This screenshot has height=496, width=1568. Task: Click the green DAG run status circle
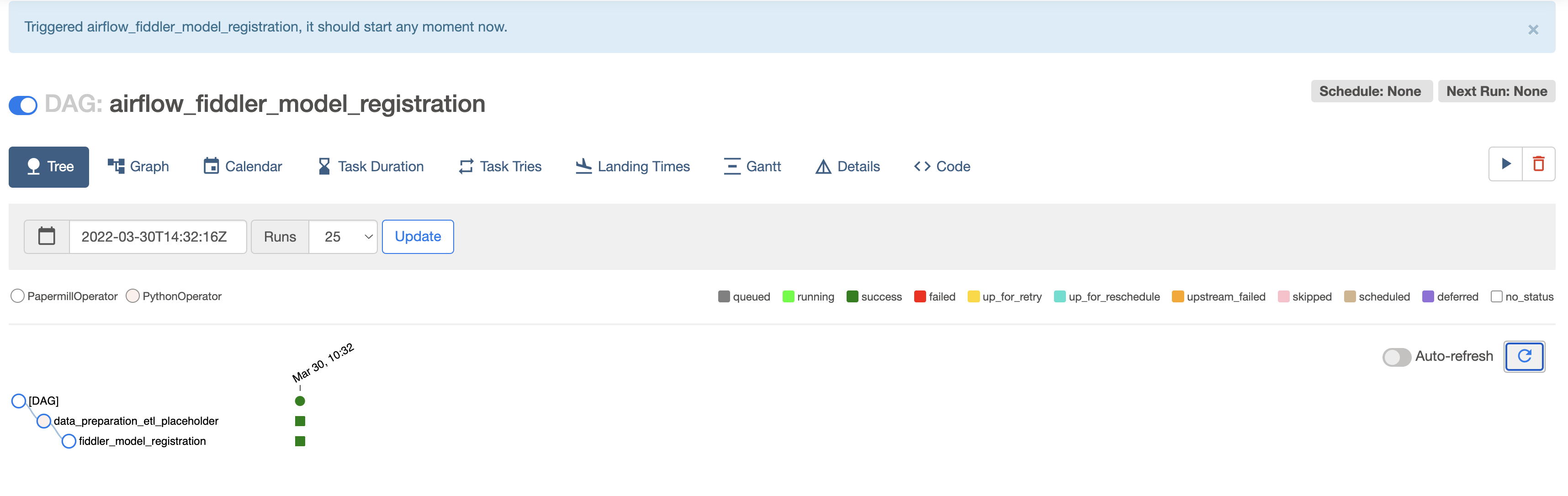click(299, 401)
